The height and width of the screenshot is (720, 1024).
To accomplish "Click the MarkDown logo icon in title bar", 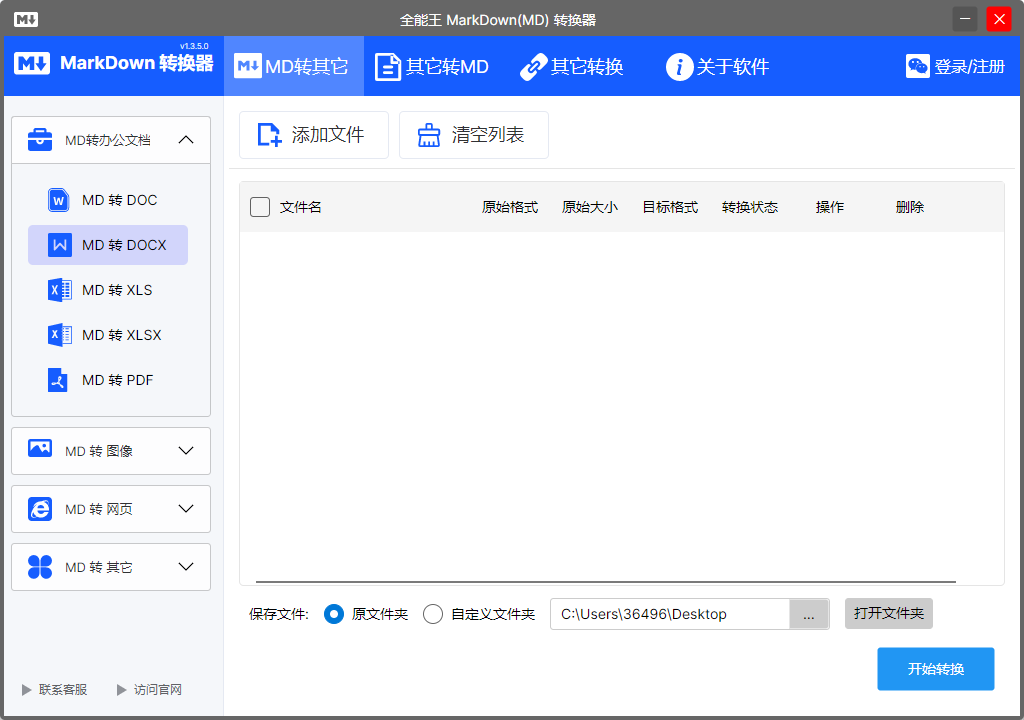I will (x=26, y=20).
